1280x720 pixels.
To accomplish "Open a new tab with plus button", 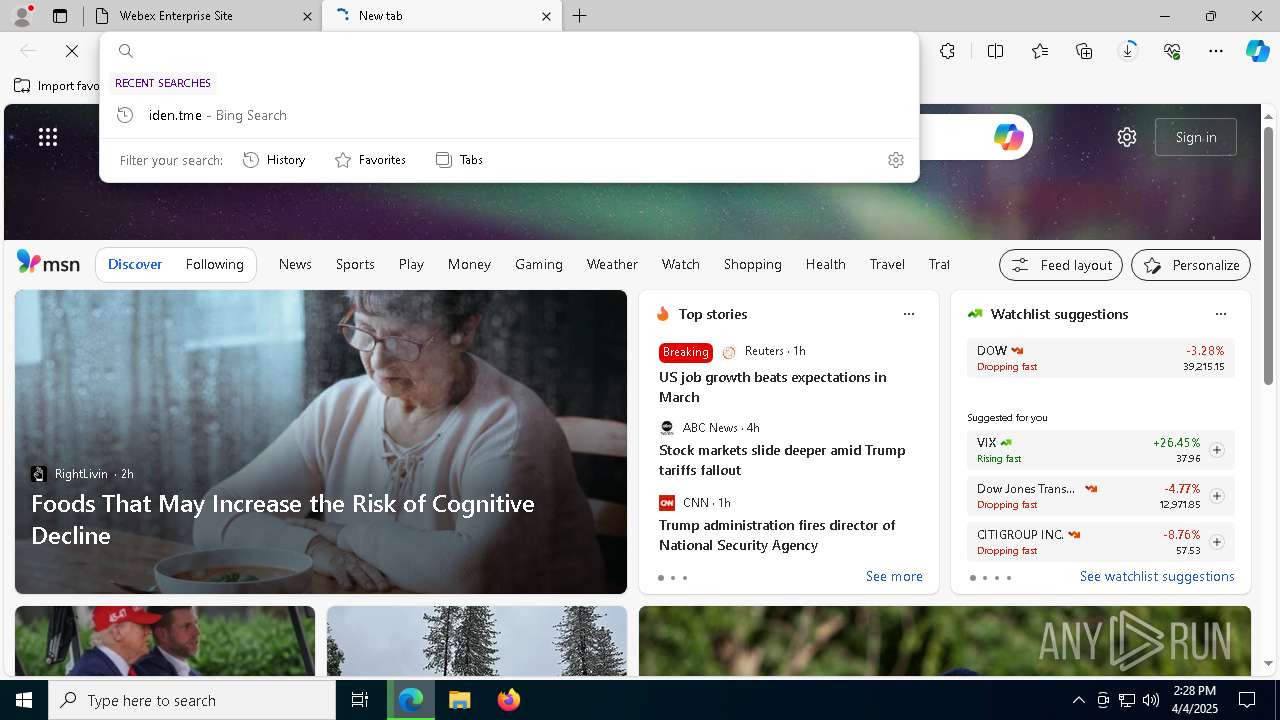I will point(579,16).
